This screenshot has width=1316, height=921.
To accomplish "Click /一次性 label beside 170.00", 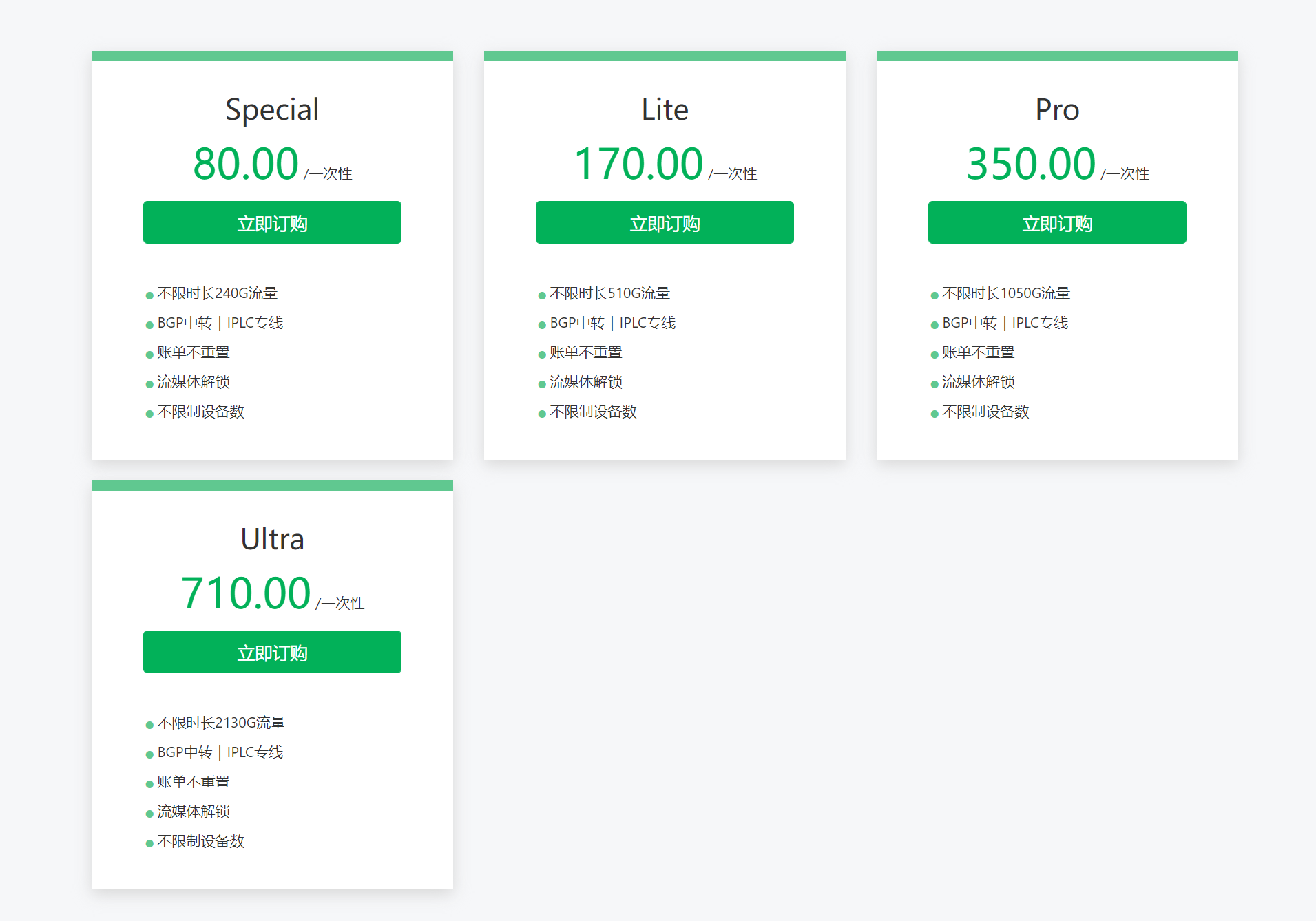I will (733, 174).
